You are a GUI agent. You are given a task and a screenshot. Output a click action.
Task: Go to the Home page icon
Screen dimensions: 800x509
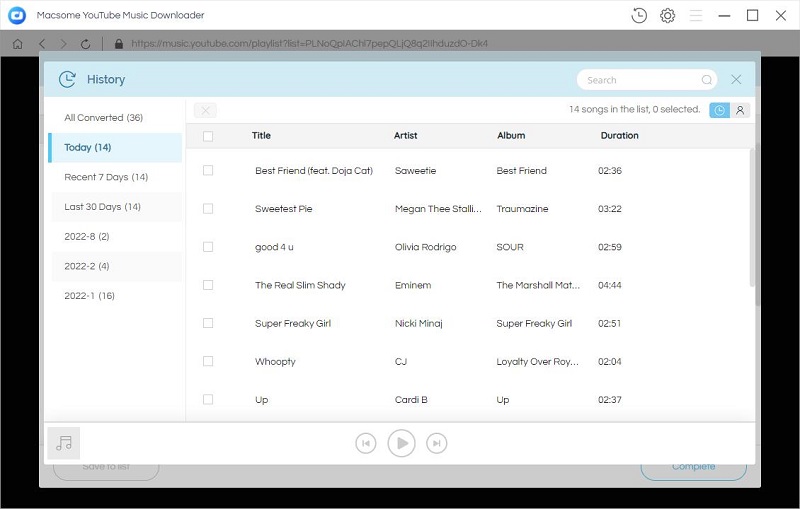[x=17, y=44]
